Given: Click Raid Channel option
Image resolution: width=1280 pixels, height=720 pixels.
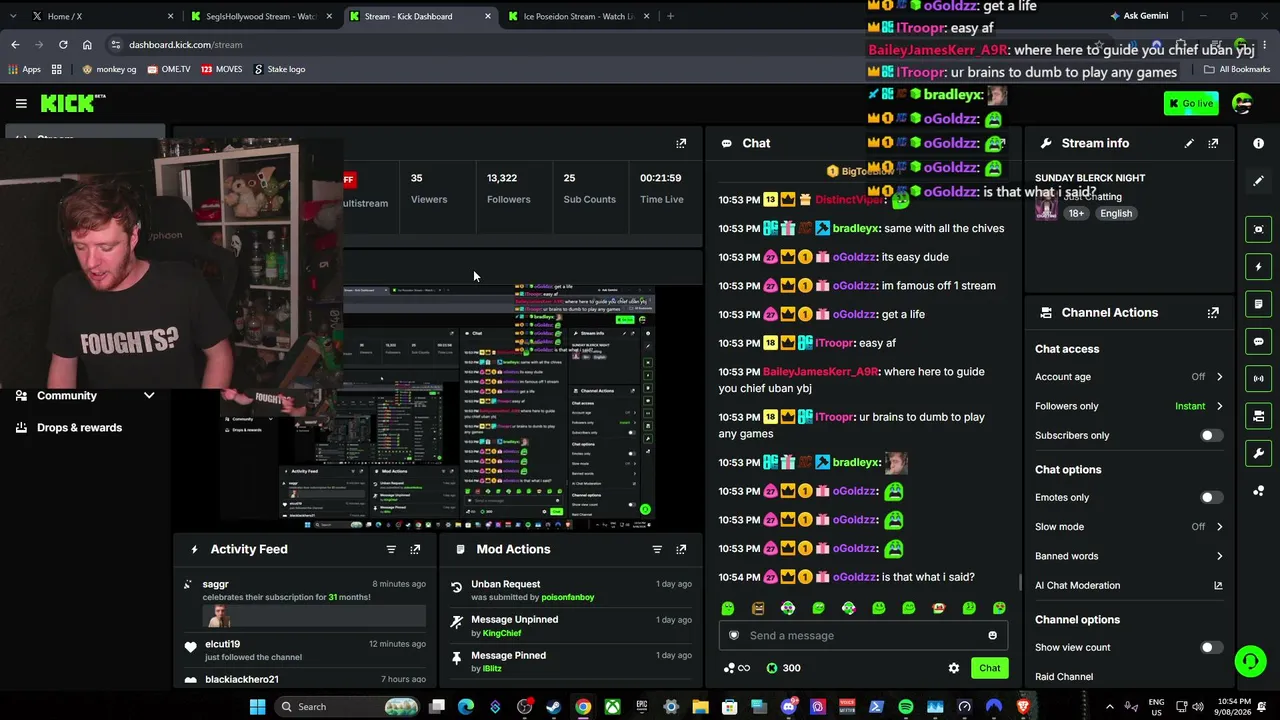Looking at the screenshot, I should pyautogui.click(x=1064, y=677).
